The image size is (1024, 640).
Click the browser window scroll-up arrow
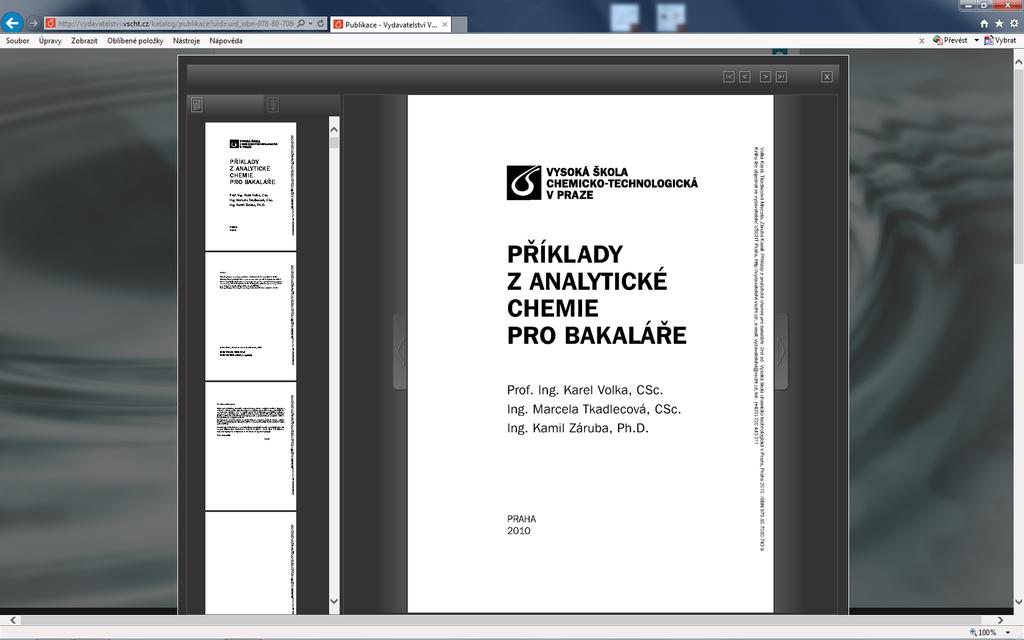click(1018, 61)
